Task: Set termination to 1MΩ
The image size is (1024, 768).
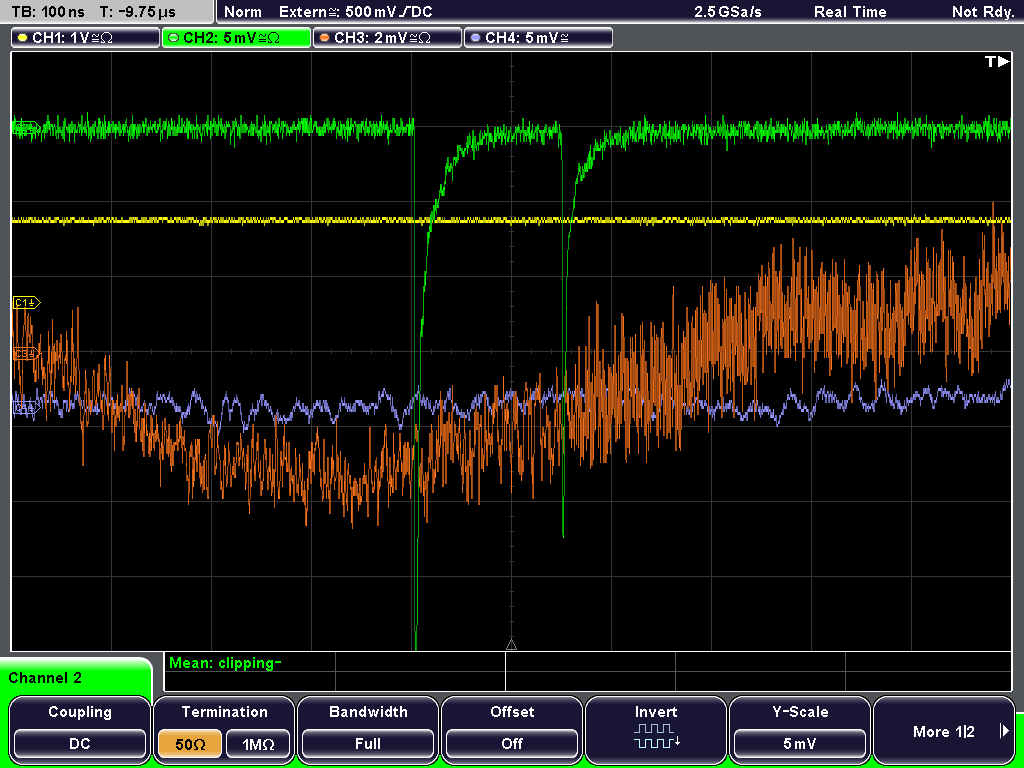Action: 258,744
